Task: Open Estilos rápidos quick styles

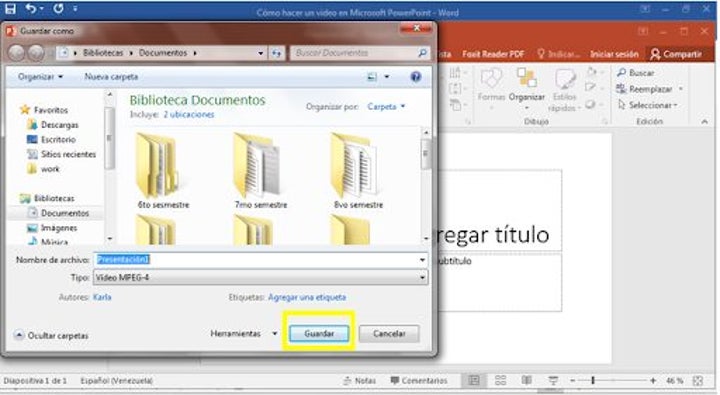Action: 564,90
